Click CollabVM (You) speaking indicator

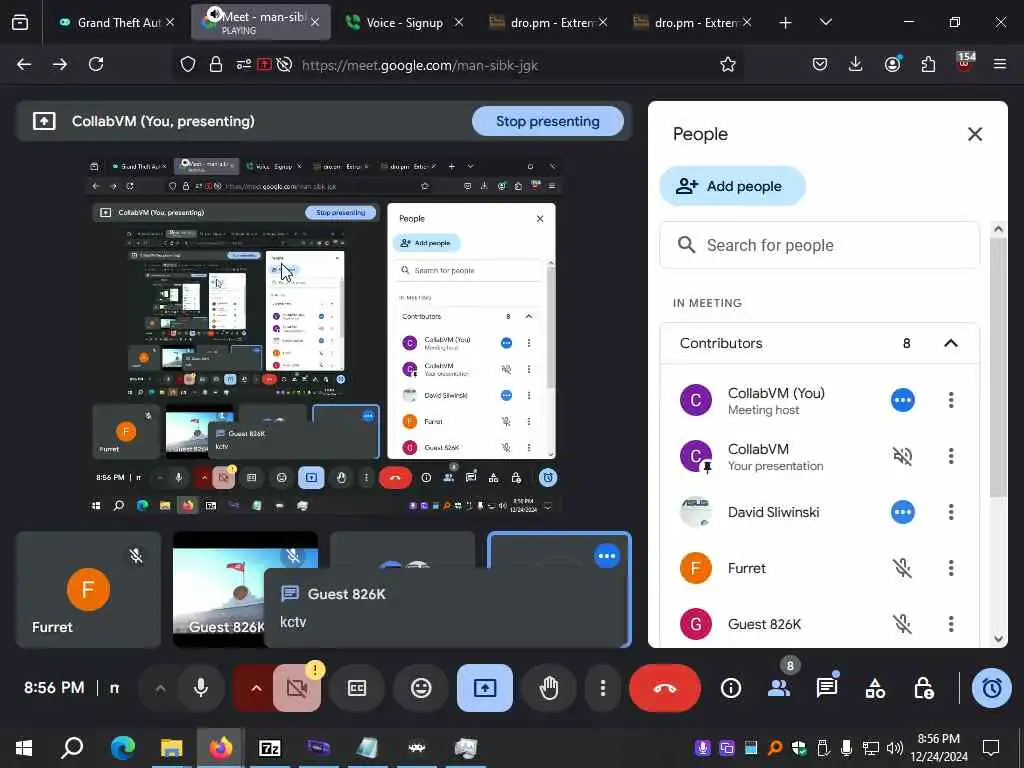tap(903, 400)
